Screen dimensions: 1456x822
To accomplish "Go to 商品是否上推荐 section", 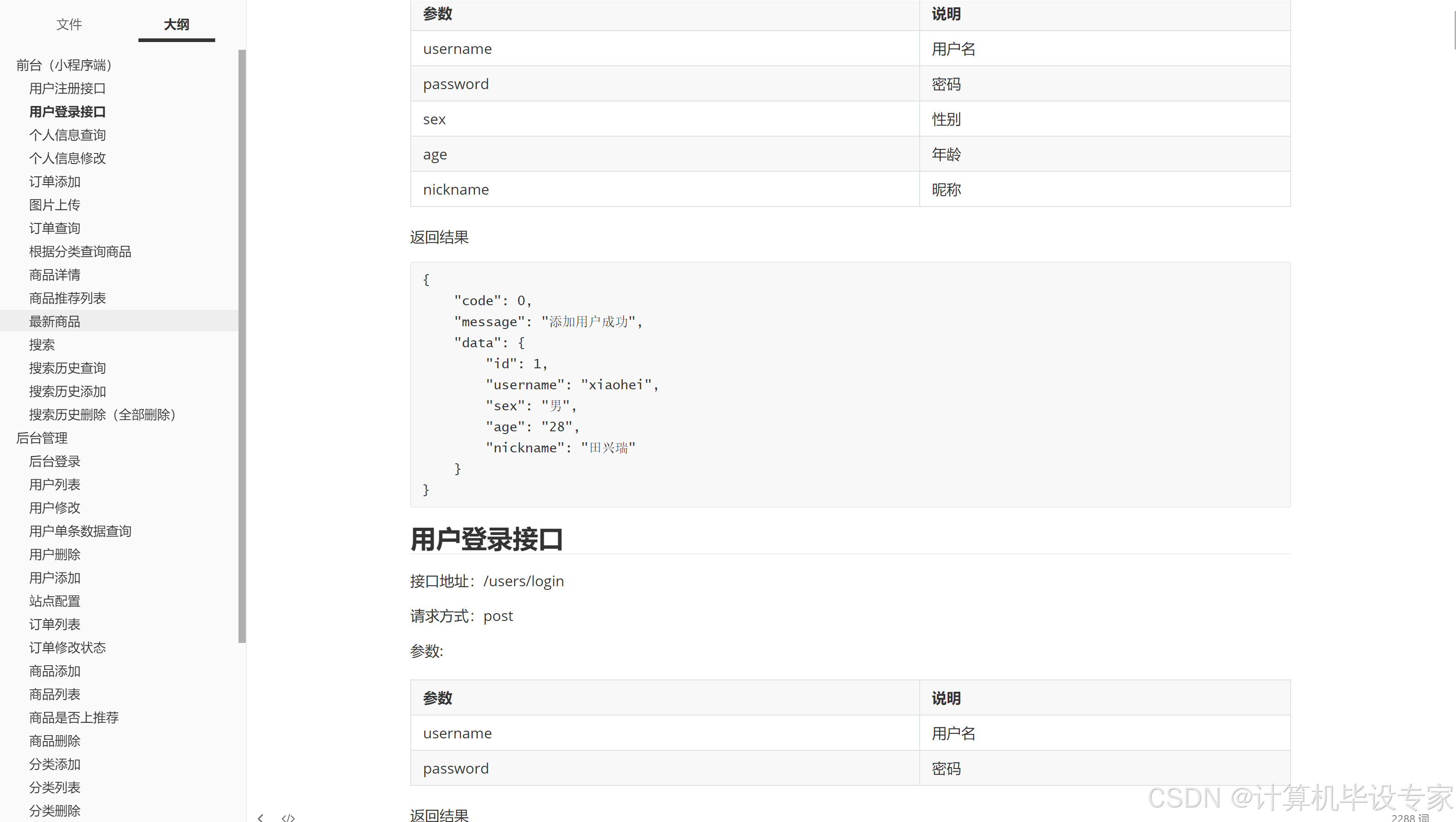I will tap(74, 718).
